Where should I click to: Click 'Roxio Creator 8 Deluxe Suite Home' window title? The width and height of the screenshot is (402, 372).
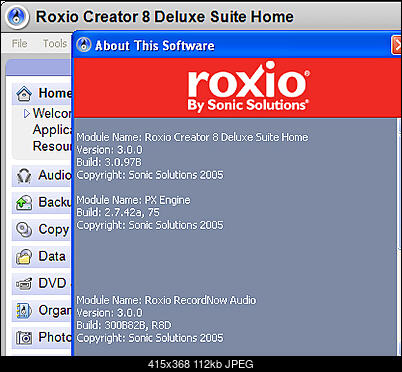point(165,17)
